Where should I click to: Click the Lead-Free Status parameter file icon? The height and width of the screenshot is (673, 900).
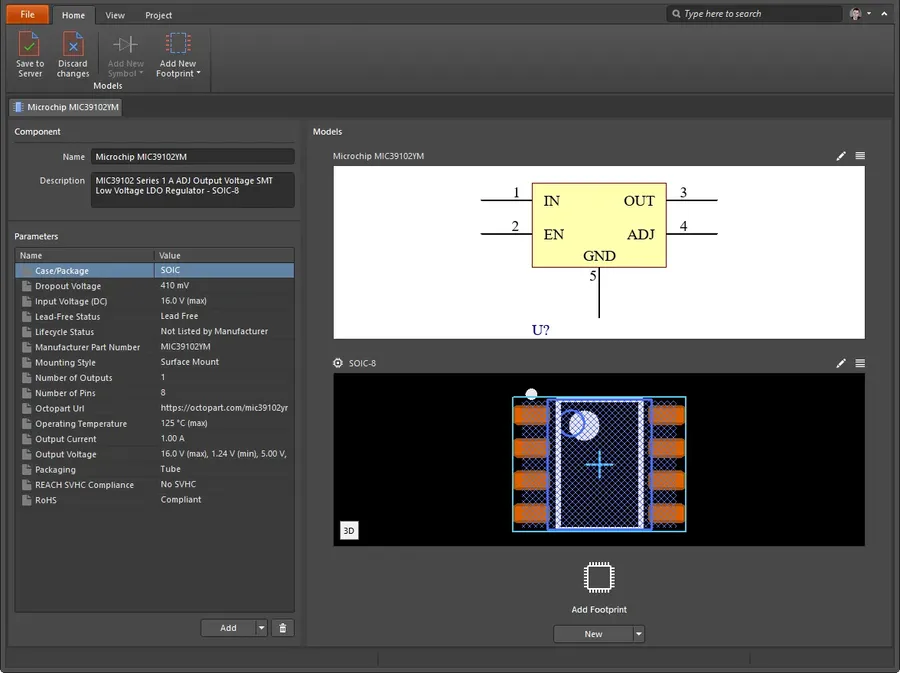click(x=26, y=317)
